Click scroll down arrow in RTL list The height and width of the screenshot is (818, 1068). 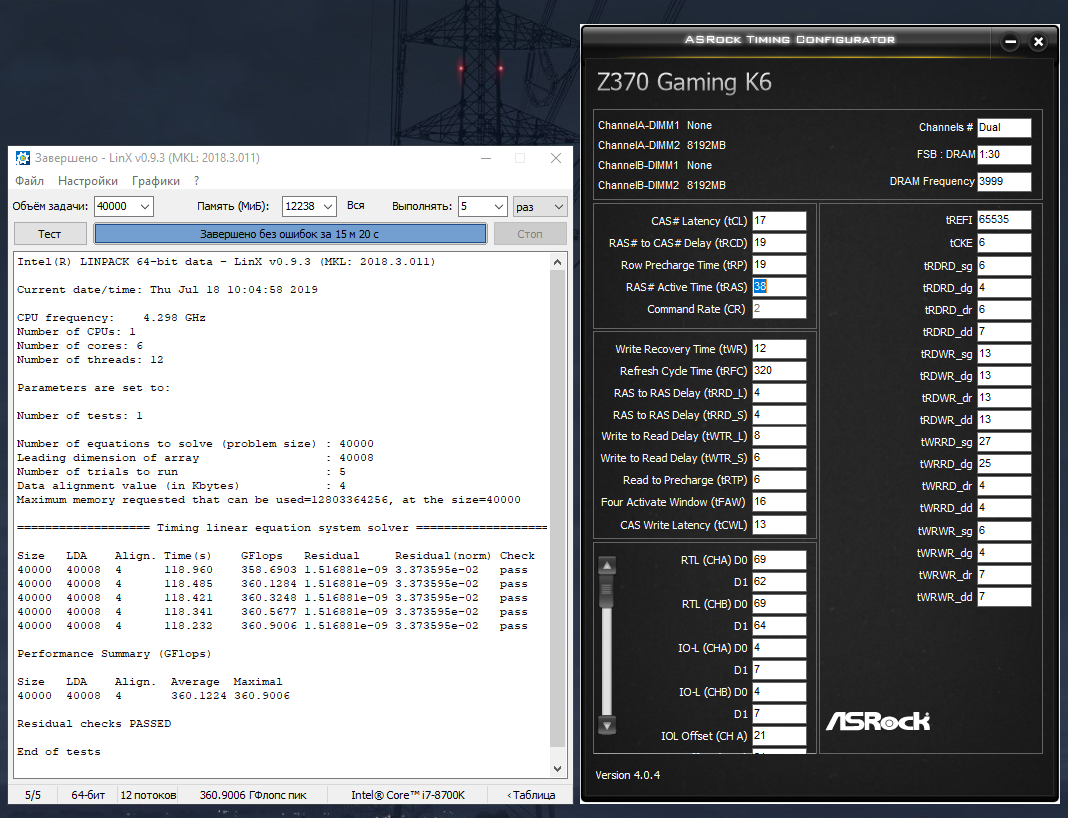[607, 724]
